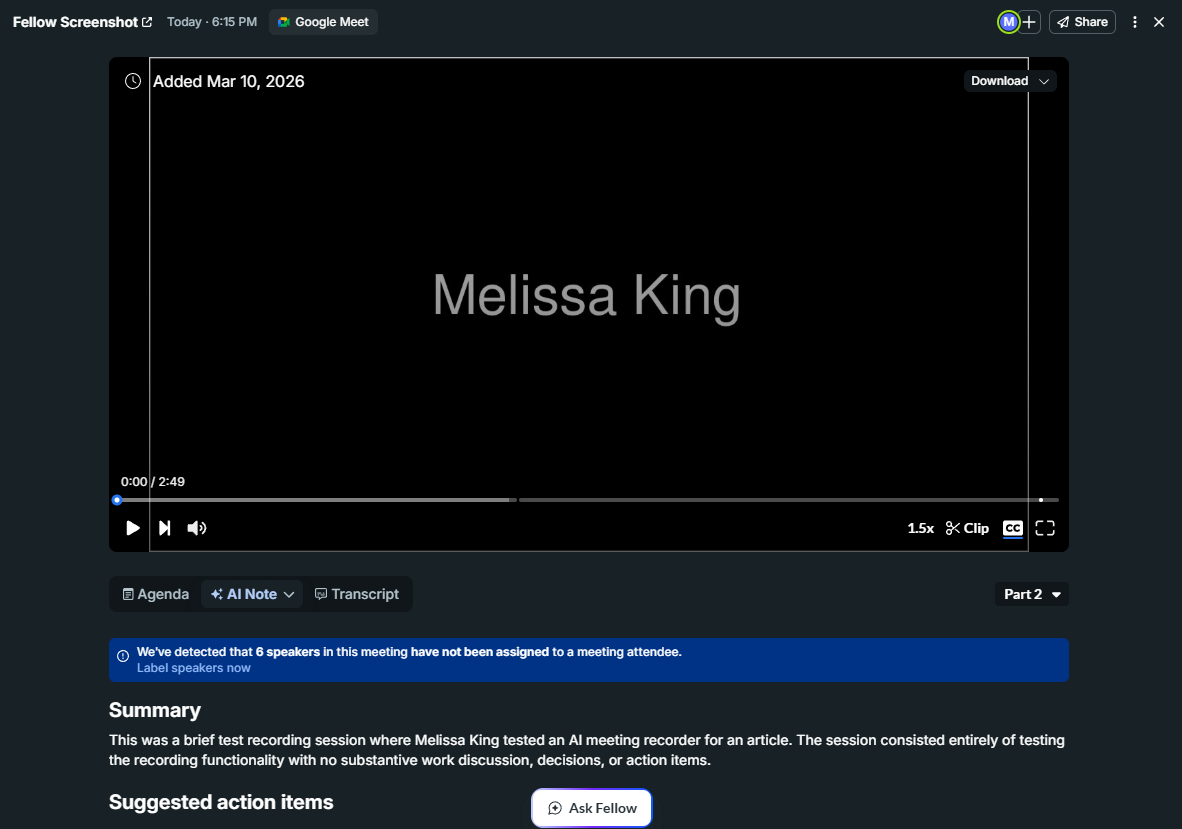The image size is (1182, 829).
Task: Toggle closed captions CC
Action: click(x=1013, y=528)
